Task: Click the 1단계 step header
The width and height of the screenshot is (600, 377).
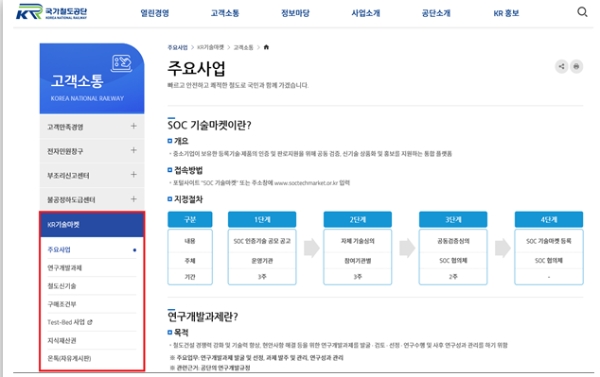Action: coord(262,219)
